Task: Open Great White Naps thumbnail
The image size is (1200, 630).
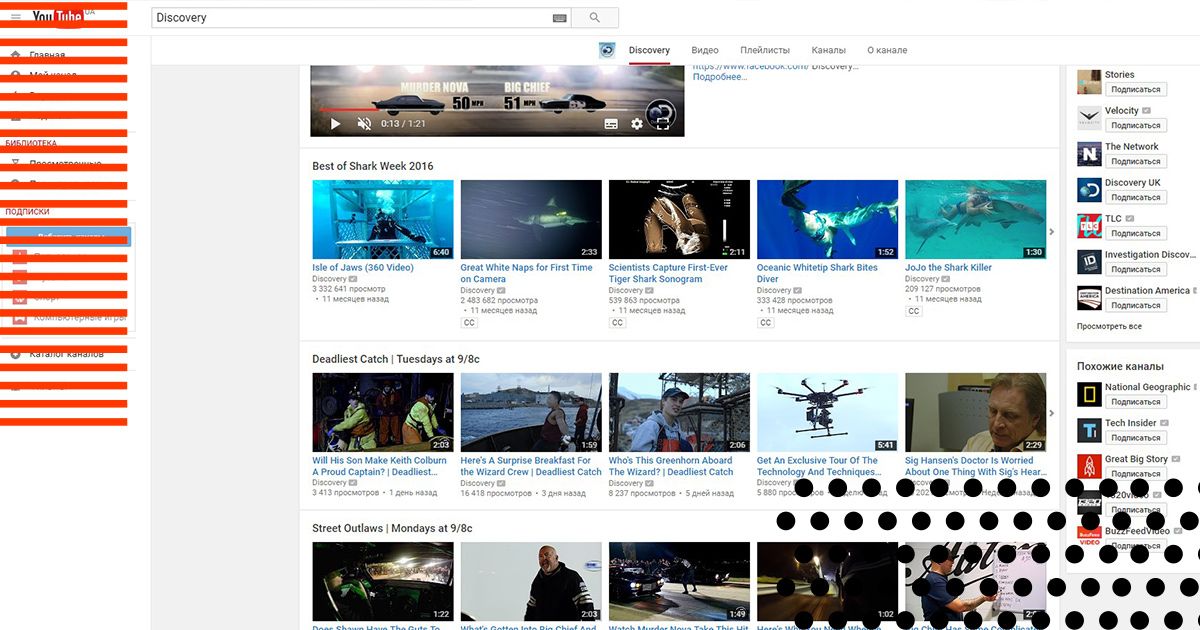Action: 531,220
